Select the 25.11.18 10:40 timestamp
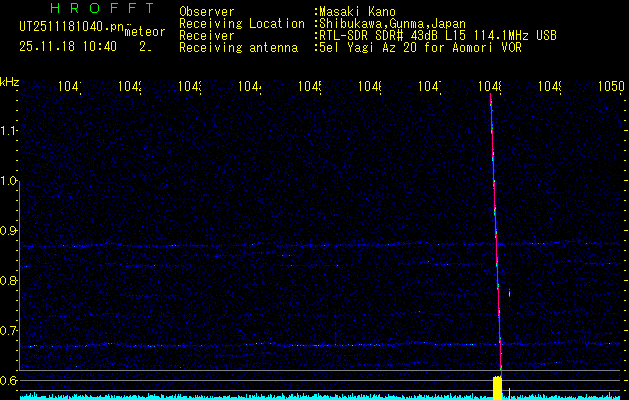This screenshot has height=400, width=629. point(67,46)
